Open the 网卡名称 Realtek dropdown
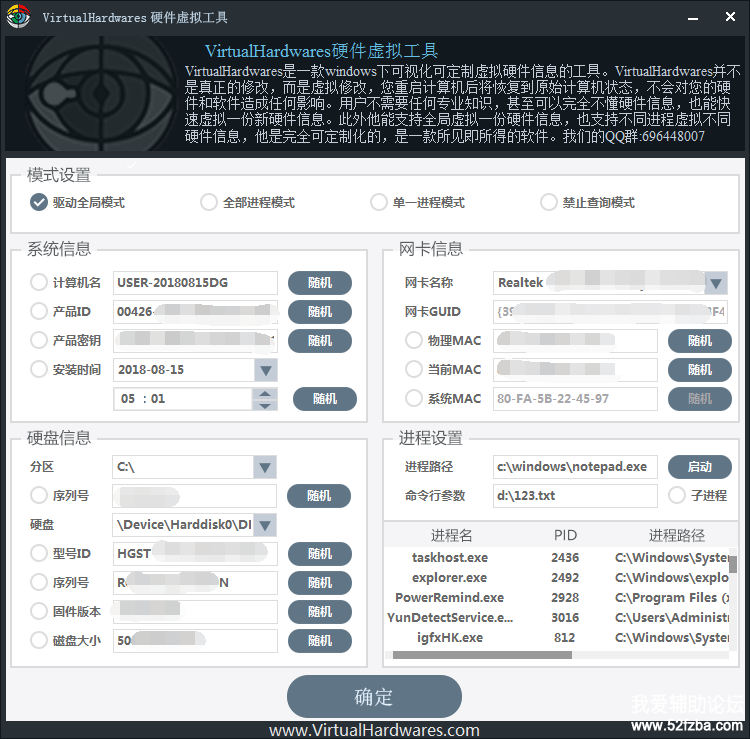Viewport: 750px width, 739px height. 716,283
